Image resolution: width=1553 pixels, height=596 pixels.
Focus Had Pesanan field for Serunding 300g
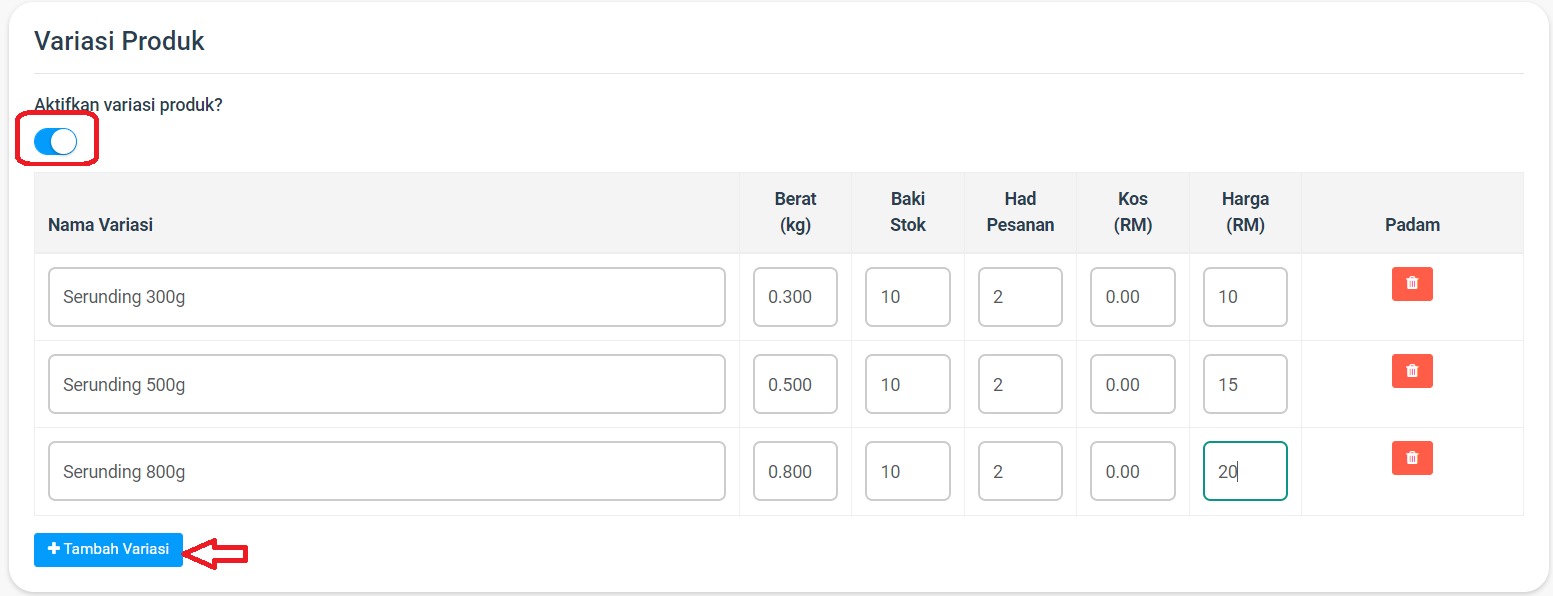1020,297
